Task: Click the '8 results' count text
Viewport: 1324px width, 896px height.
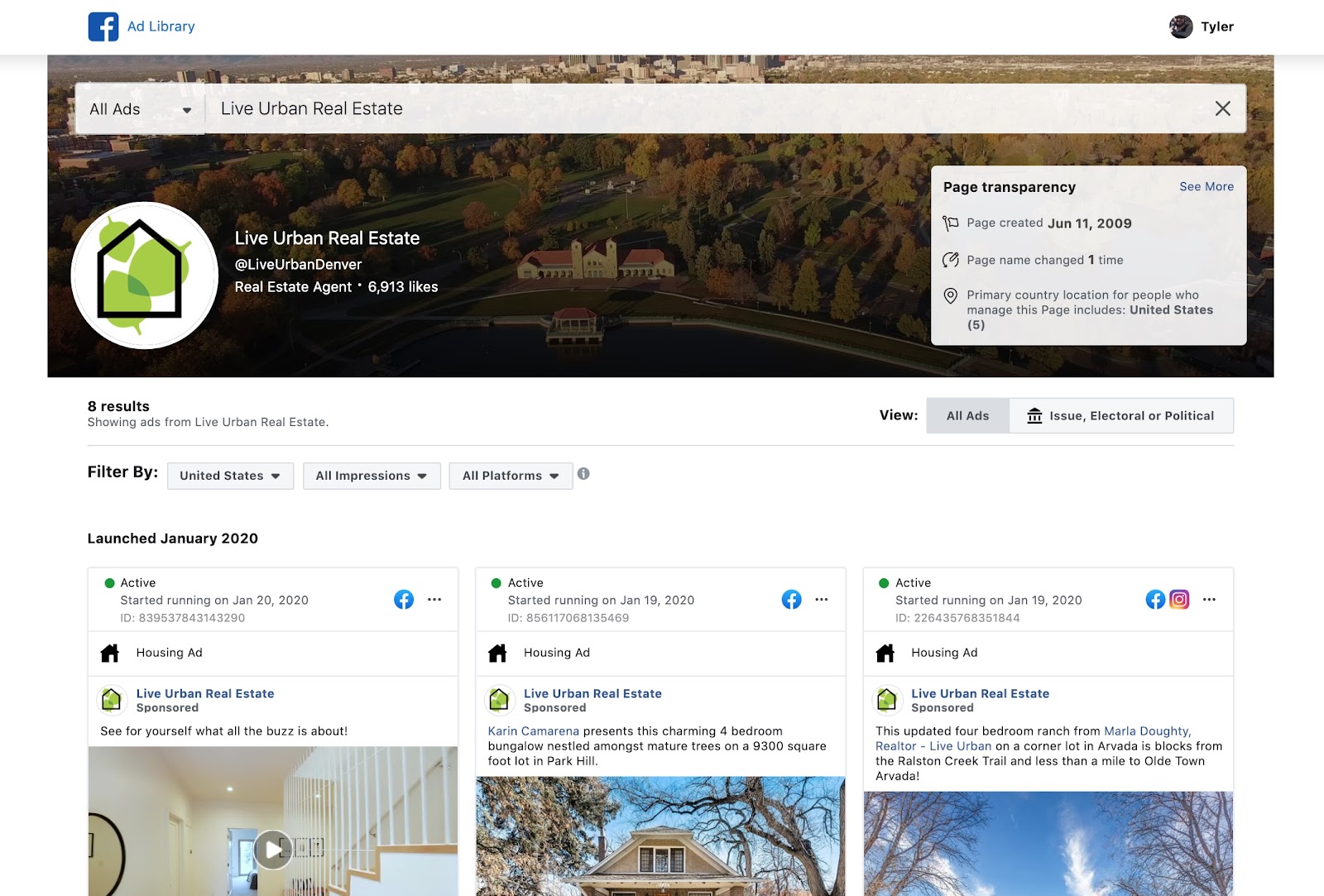Action: pos(118,406)
